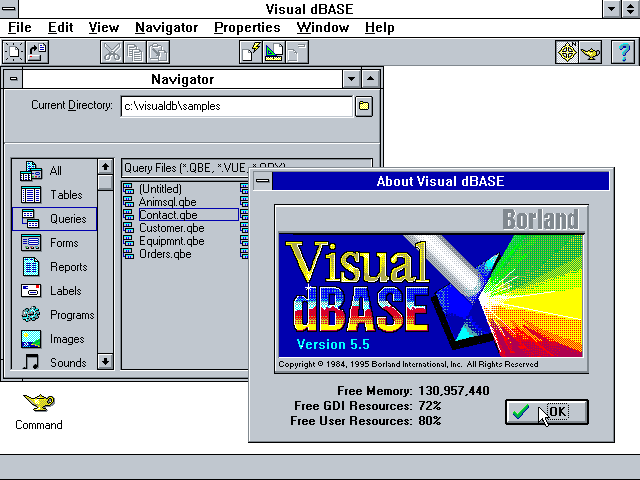The width and height of the screenshot is (640, 480).
Task: Select the Tables category in Navigator
Action: [x=54, y=195]
